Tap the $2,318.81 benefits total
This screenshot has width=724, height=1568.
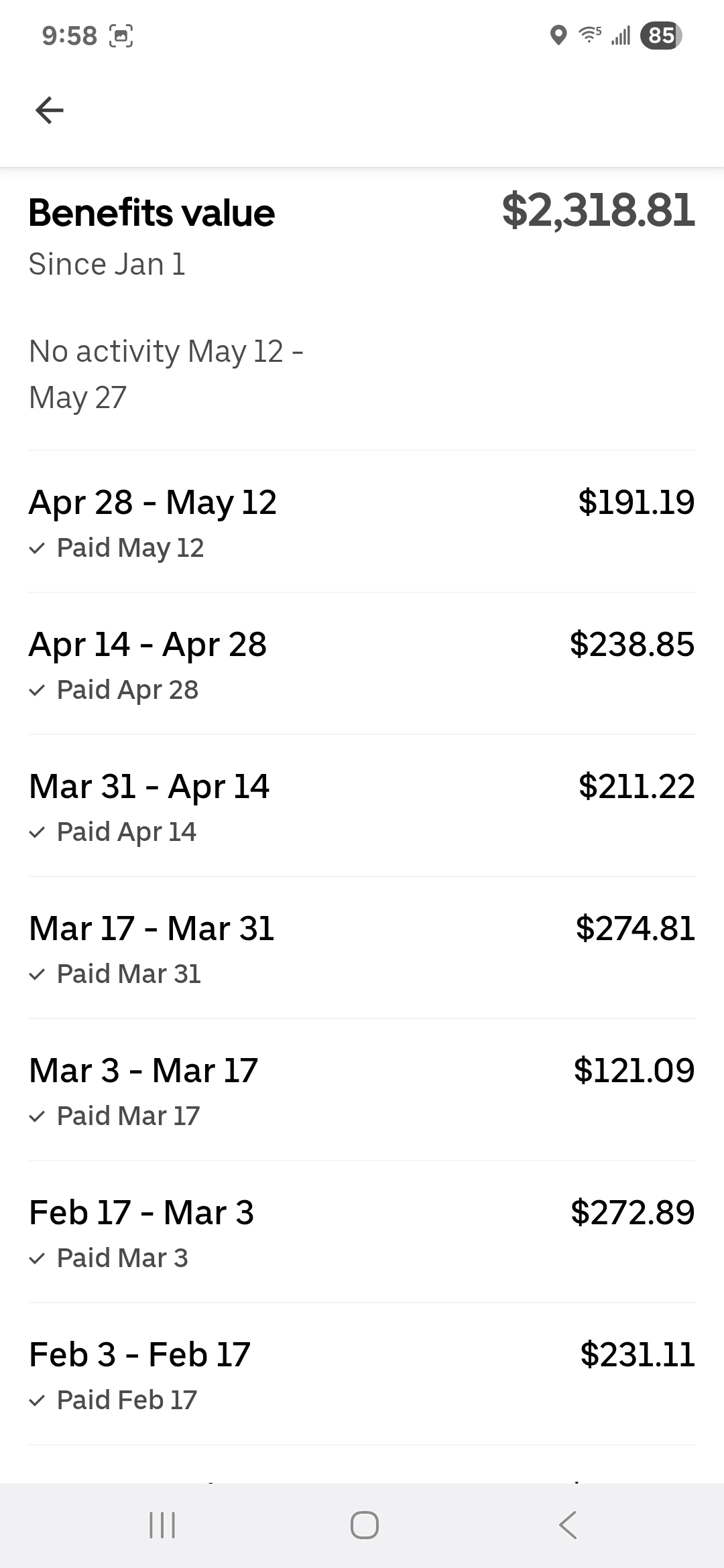(x=598, y=210)
